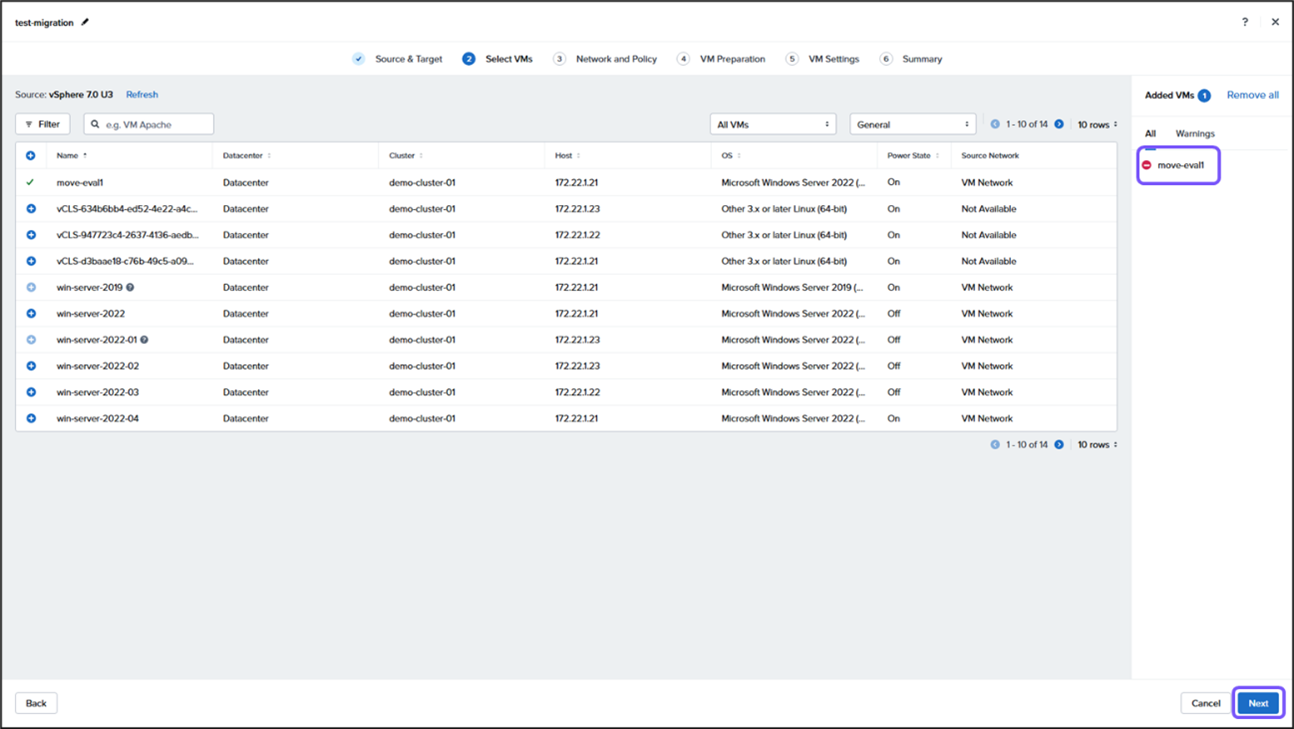The image size is (1294, 729).
Task: Open the top 10 rows selector
Action: click(1097, 125)
